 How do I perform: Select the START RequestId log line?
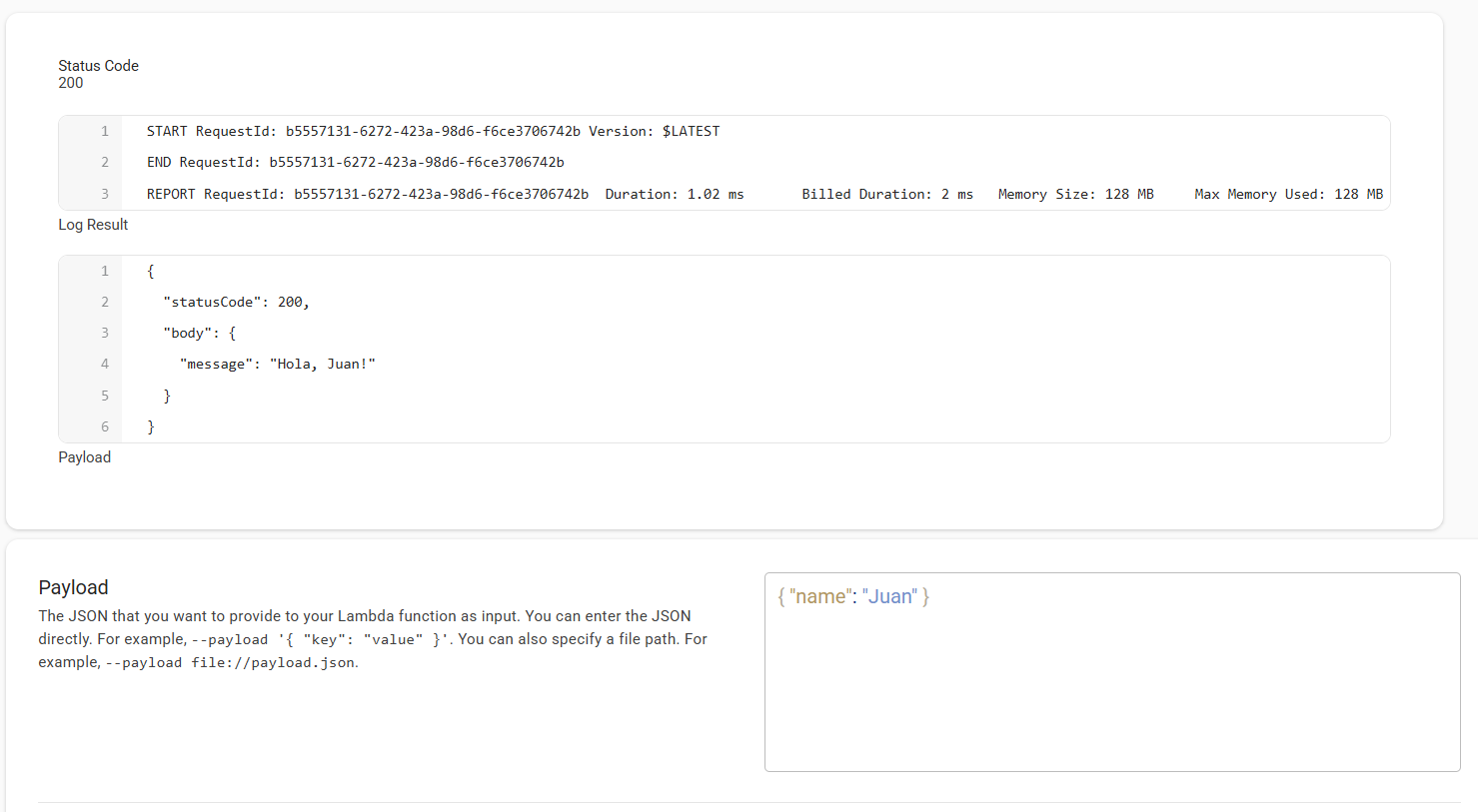pos(430,130)
